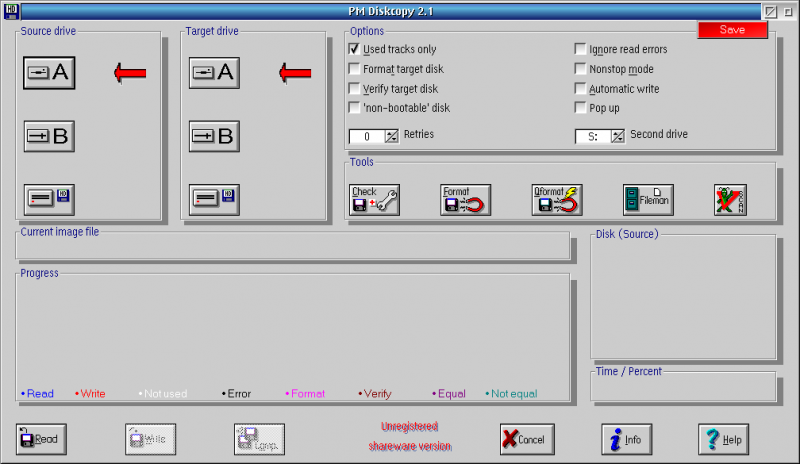The height and width of the screenshot is (464, 800).
Task: Click the Write disk button
Action: [151, 439]
